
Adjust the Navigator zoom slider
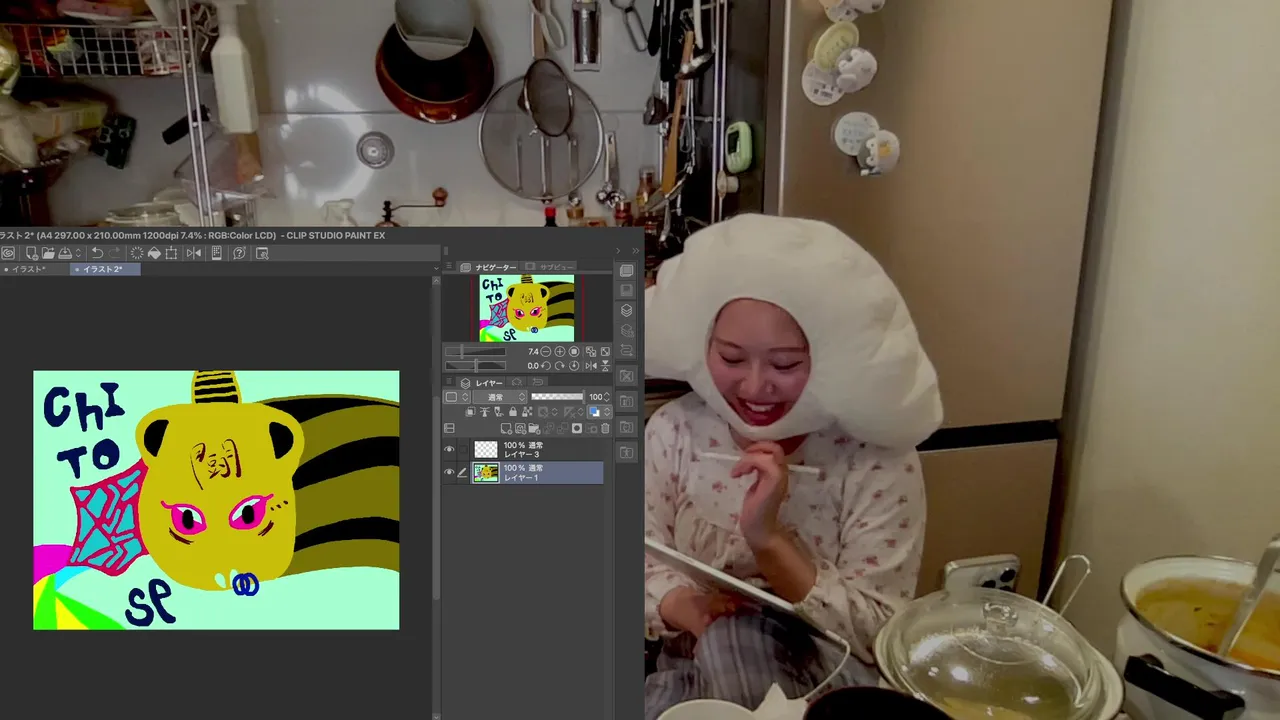pyautogui.click(x=476, y=351)
